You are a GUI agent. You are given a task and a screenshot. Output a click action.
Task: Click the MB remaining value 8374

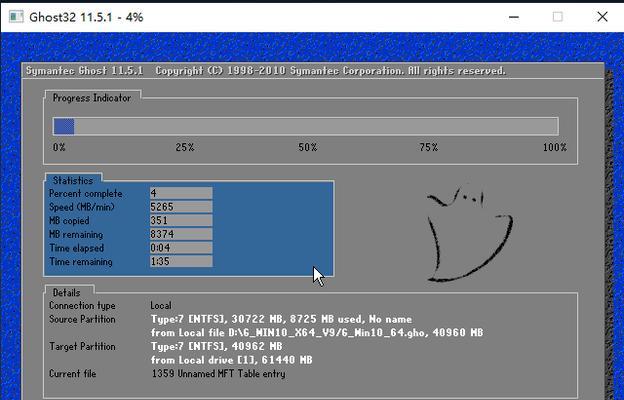click(x=181, y=234)
